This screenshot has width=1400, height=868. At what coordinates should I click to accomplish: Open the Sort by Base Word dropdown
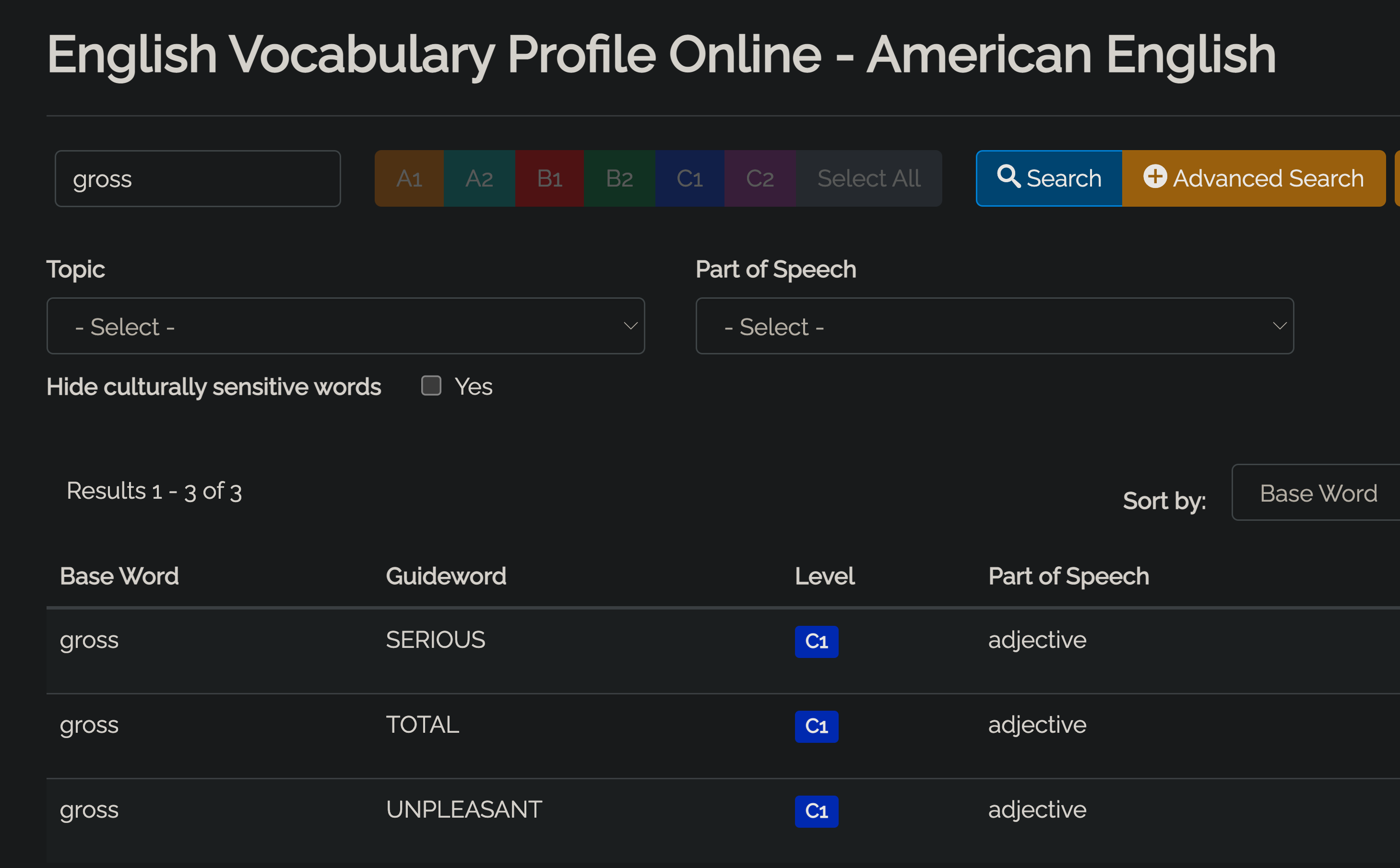click(x=1316, y=493)
